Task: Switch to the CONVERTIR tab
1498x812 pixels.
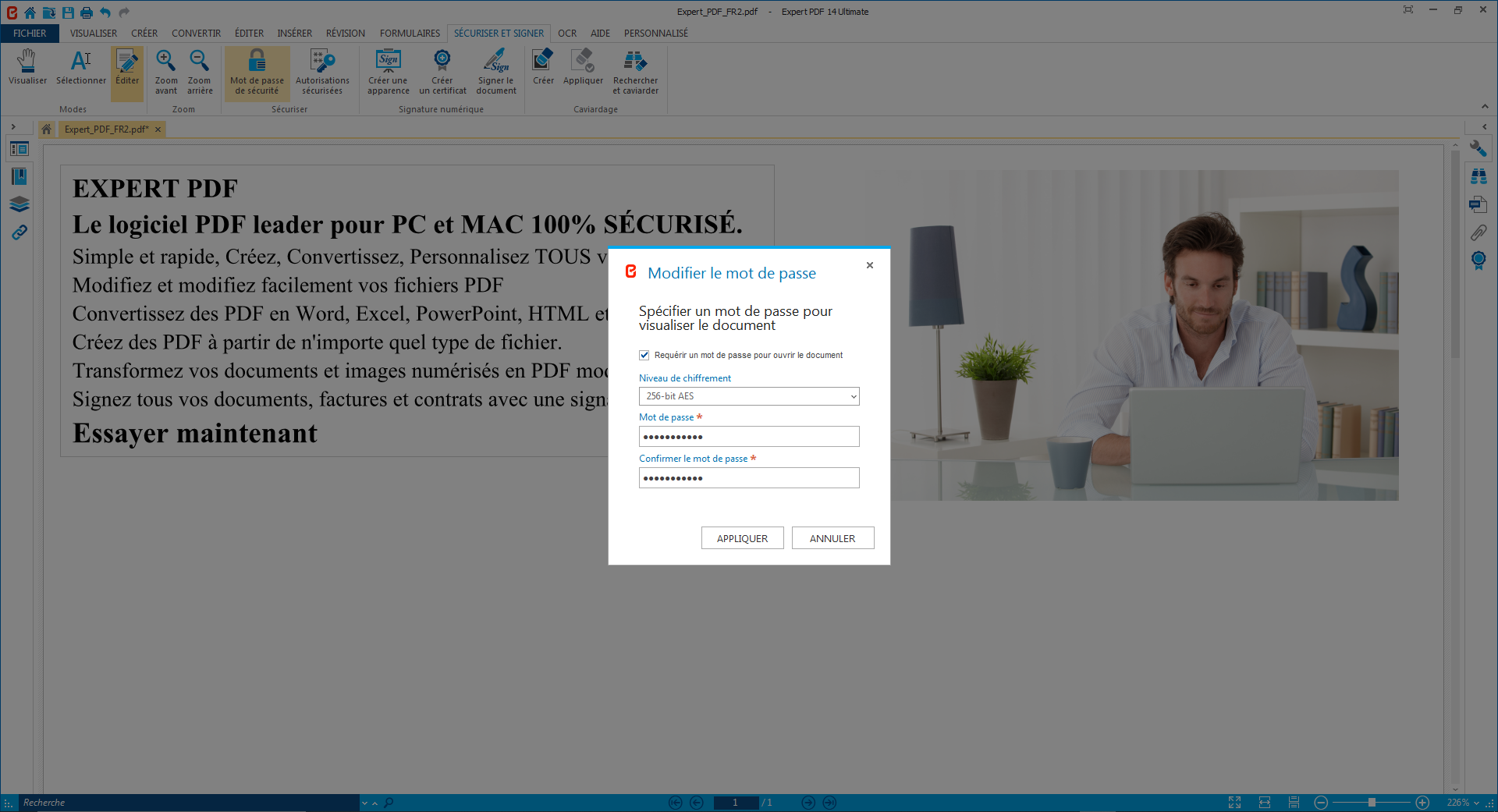Action: click(196, 34)
